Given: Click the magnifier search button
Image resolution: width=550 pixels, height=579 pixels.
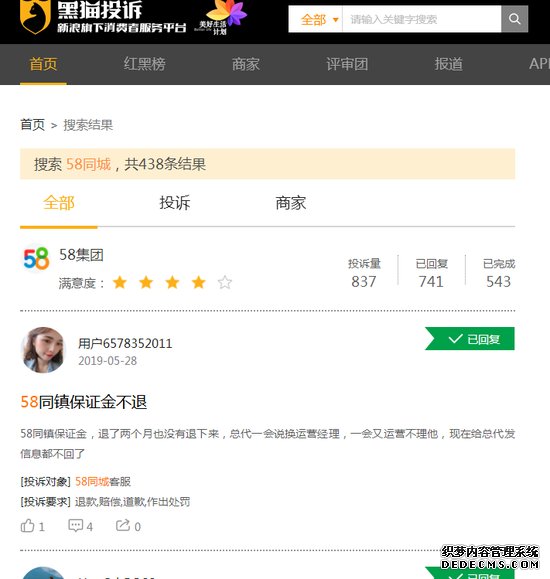Looking at the screenshot, I should [515, 19].
